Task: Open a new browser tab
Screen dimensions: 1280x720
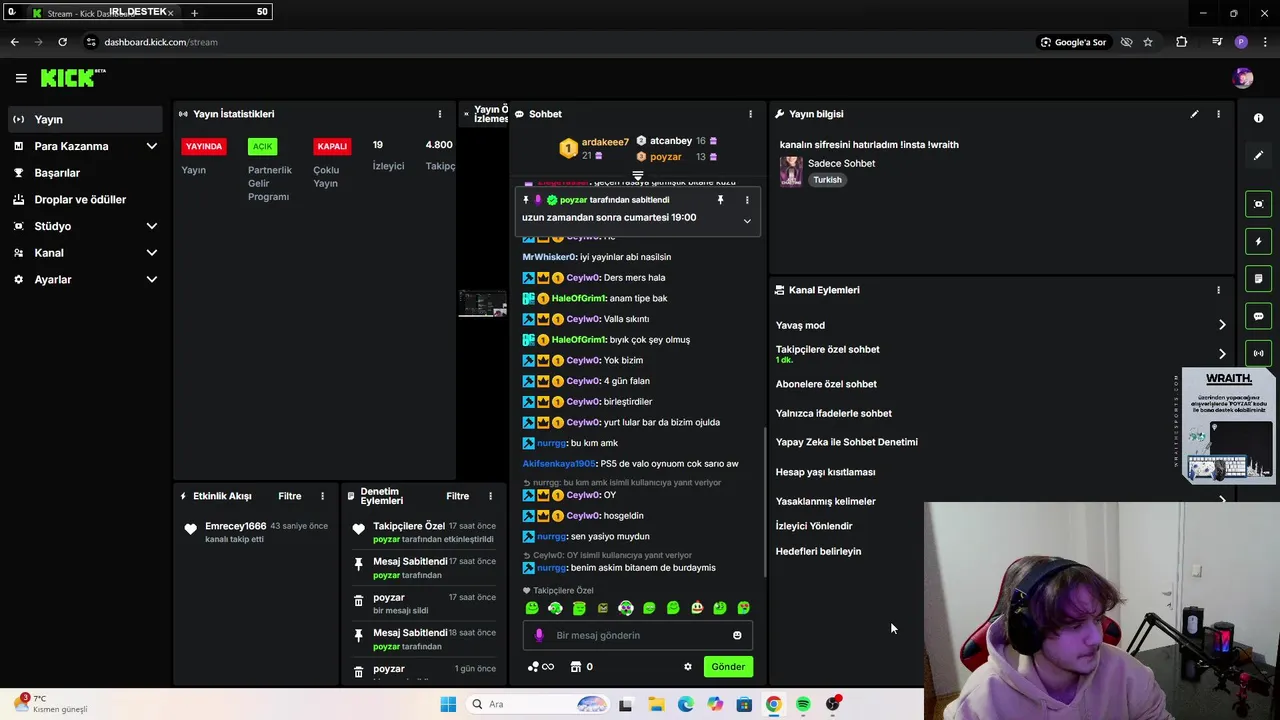Action: pyautogui.click(x=194, y=13)
